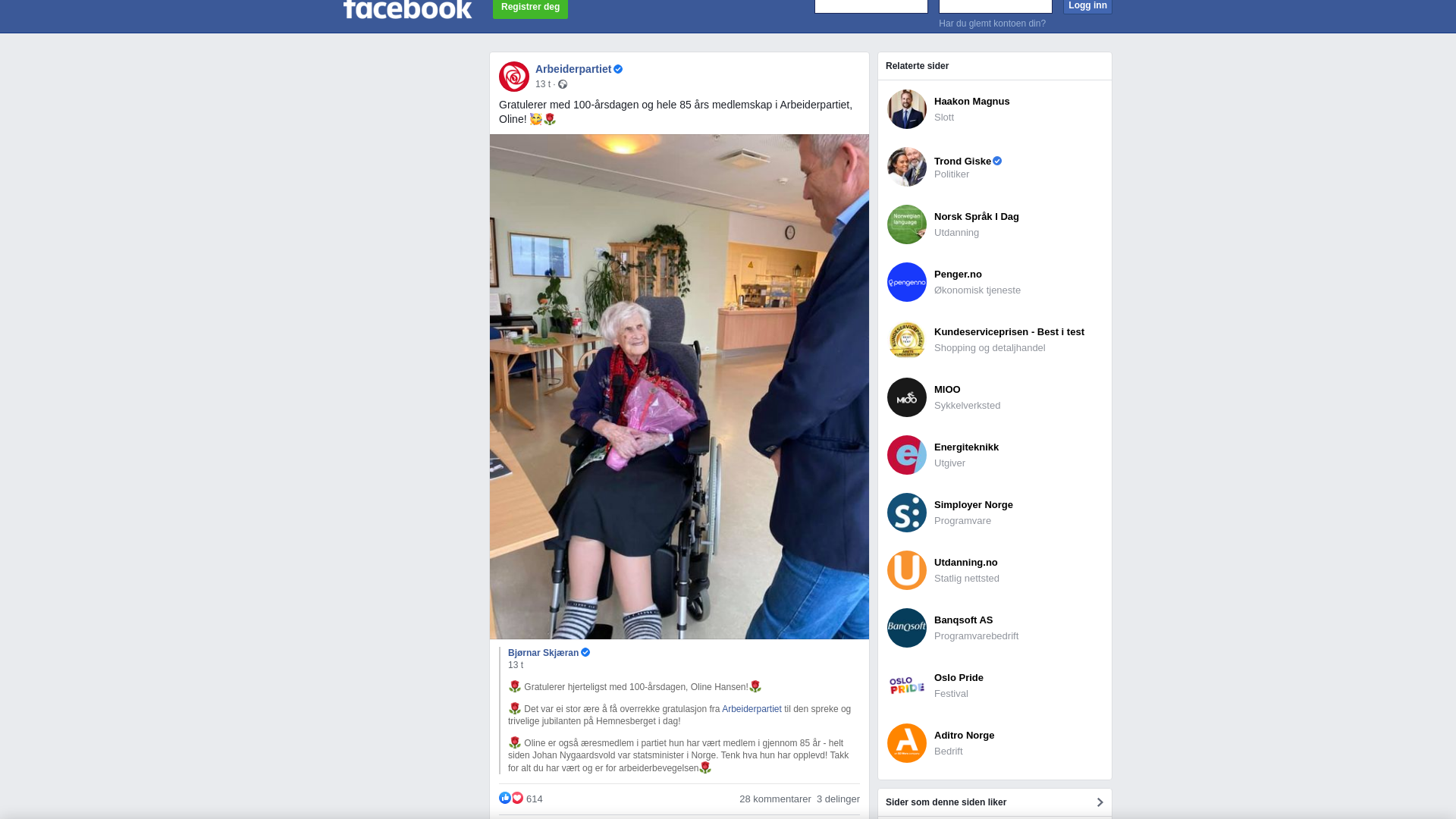Open the MIOO bicycle logo

(907, 397)
